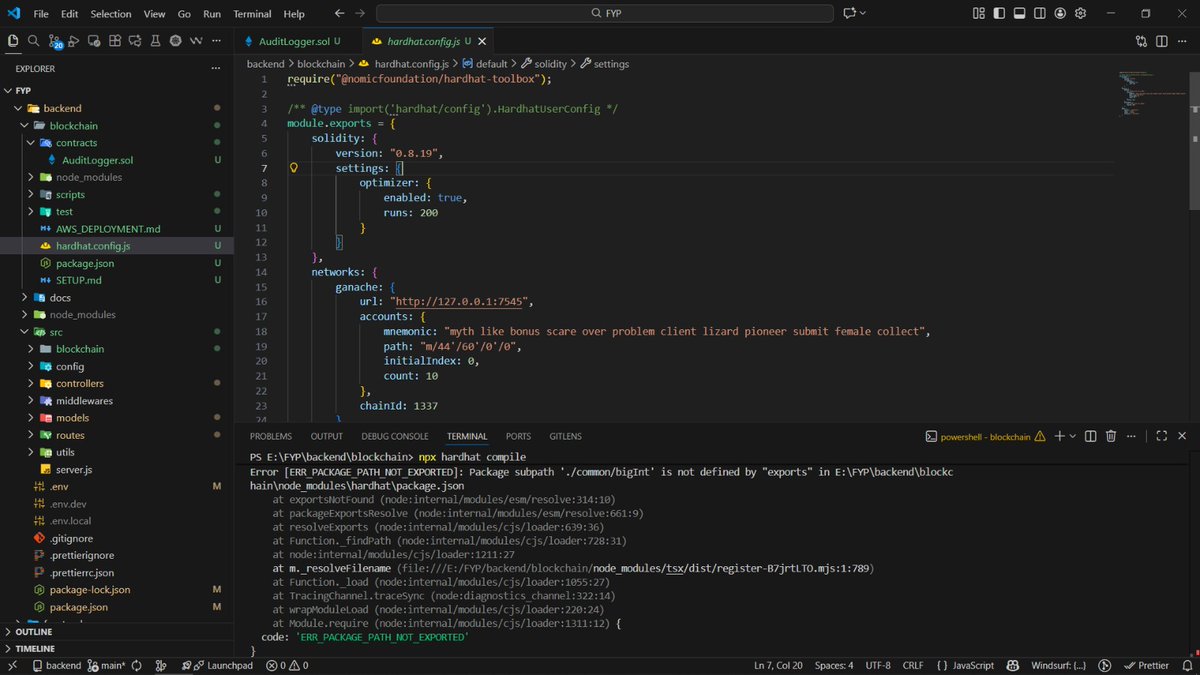Switch to the DEBUG CONSOLE tab
The width and height of the screenshot is (1200, 675).
pos(395,436)
